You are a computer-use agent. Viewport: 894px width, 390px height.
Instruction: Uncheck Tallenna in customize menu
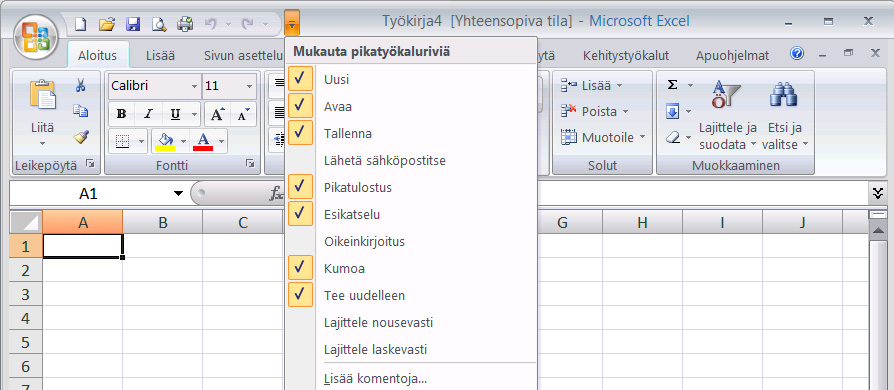click(x=411, y=133)
